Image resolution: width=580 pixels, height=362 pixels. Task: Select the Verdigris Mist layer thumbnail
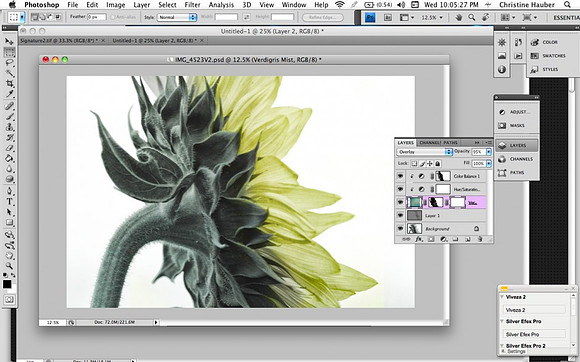click(414, 202)
